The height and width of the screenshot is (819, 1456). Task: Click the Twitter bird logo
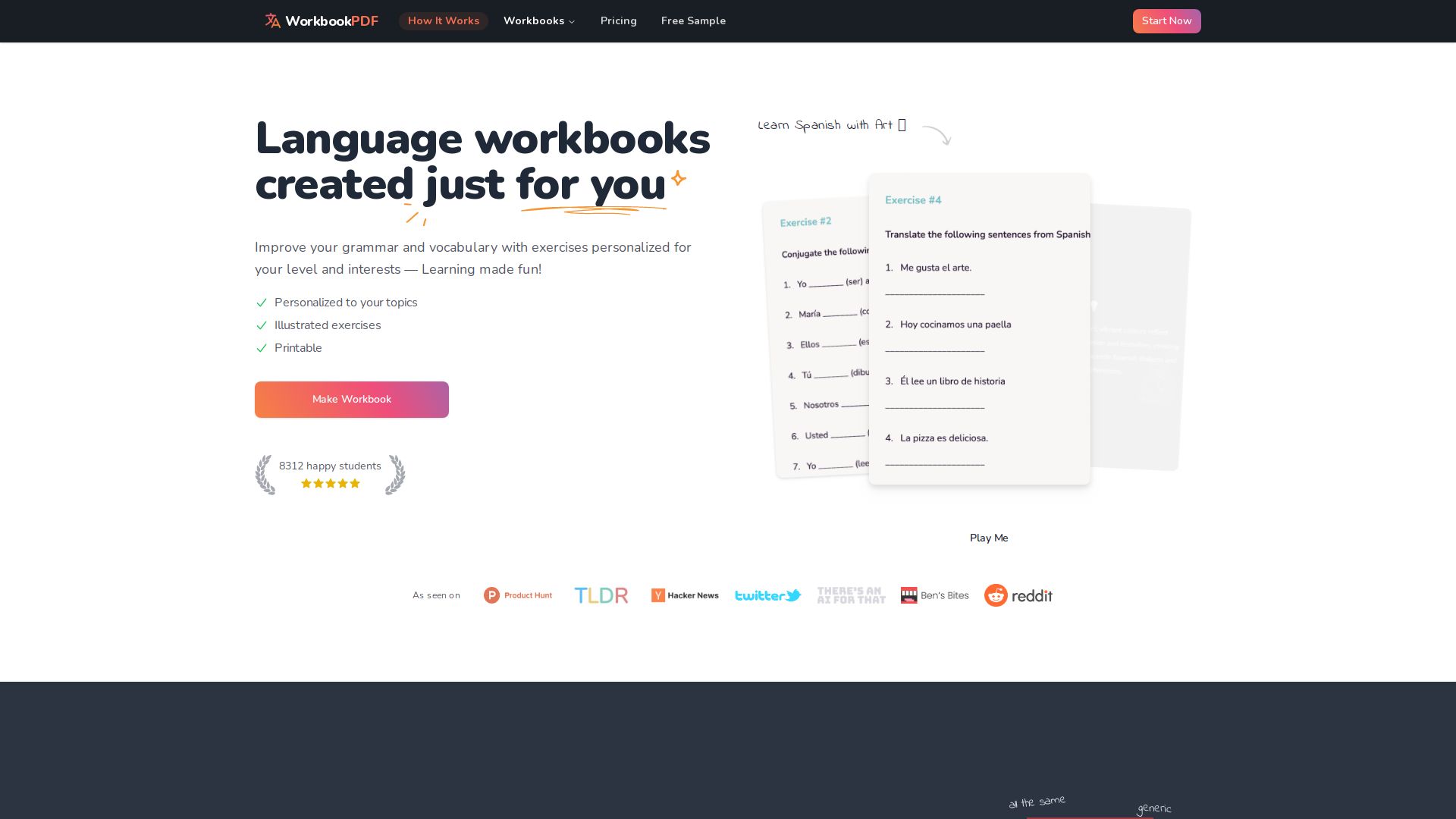(x=767, y=595)
